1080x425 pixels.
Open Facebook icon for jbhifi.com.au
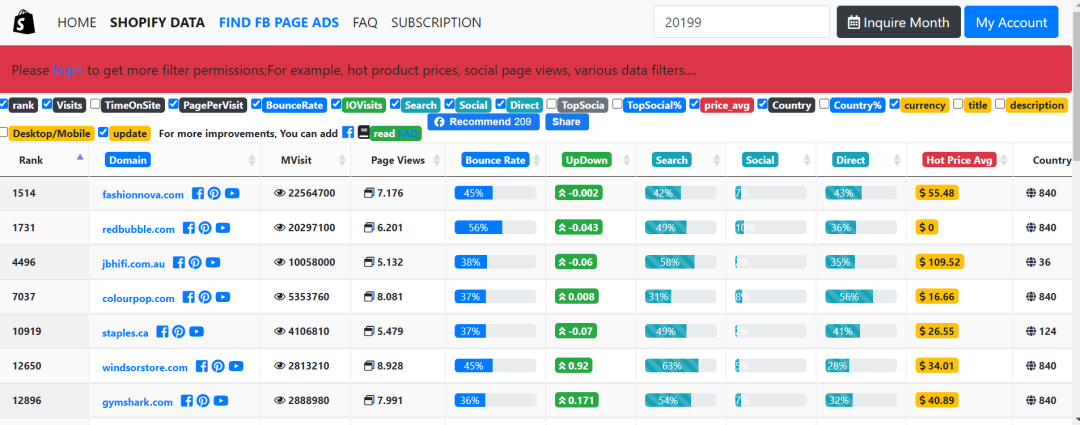click(x=178, y=262)
